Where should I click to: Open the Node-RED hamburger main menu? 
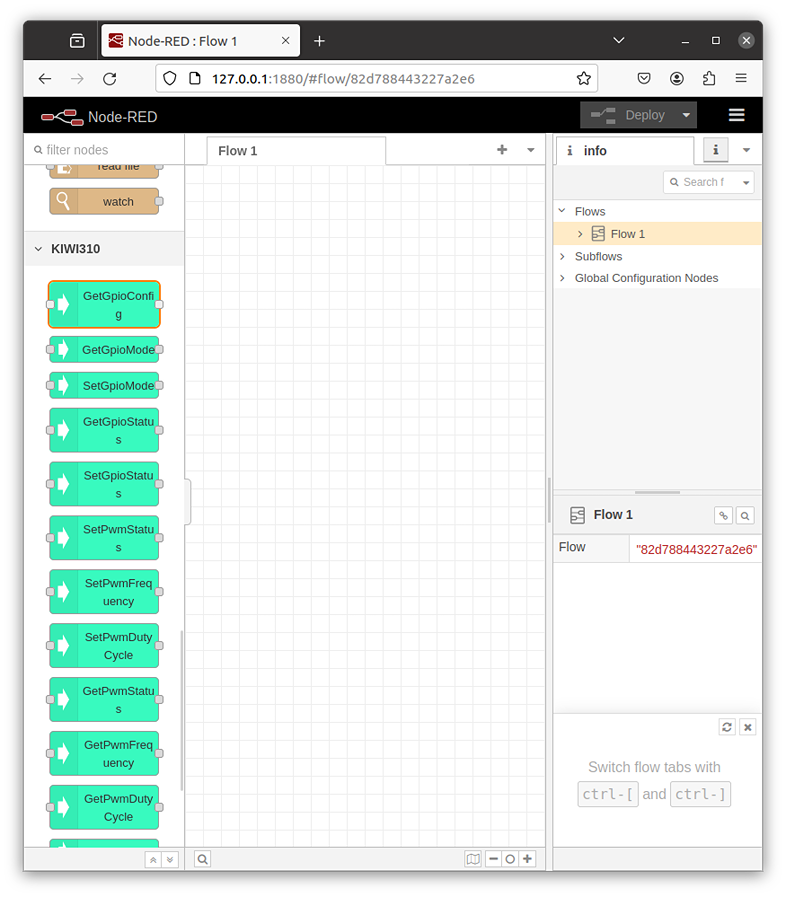737,115
